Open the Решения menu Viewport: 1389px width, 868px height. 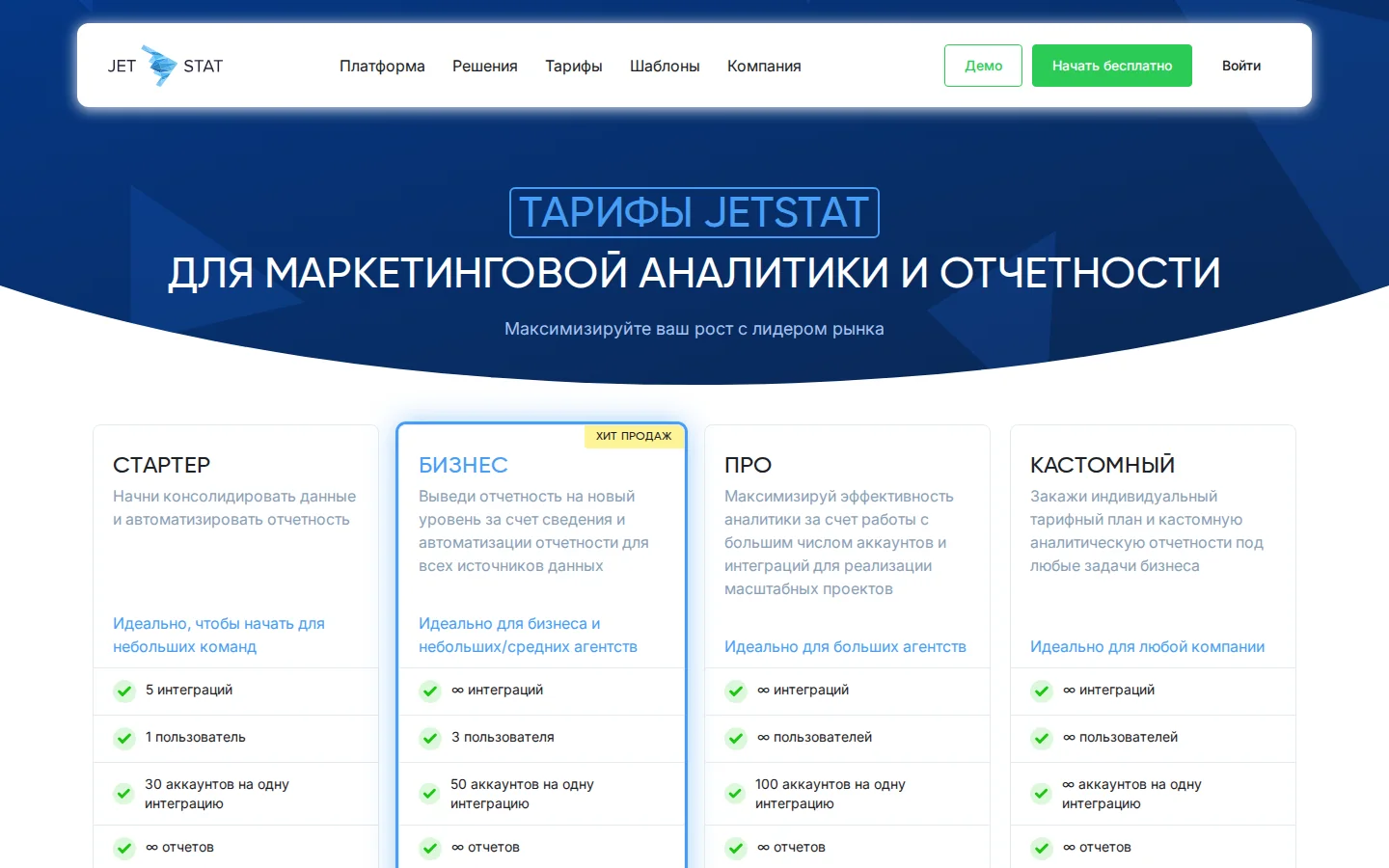(485, 66)
